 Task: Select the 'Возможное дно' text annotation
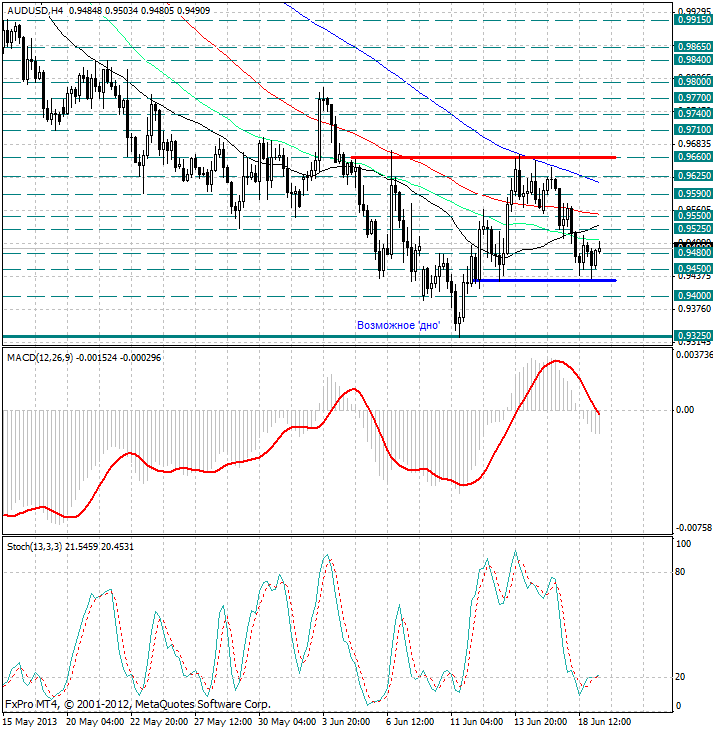(x=398, y=325)
